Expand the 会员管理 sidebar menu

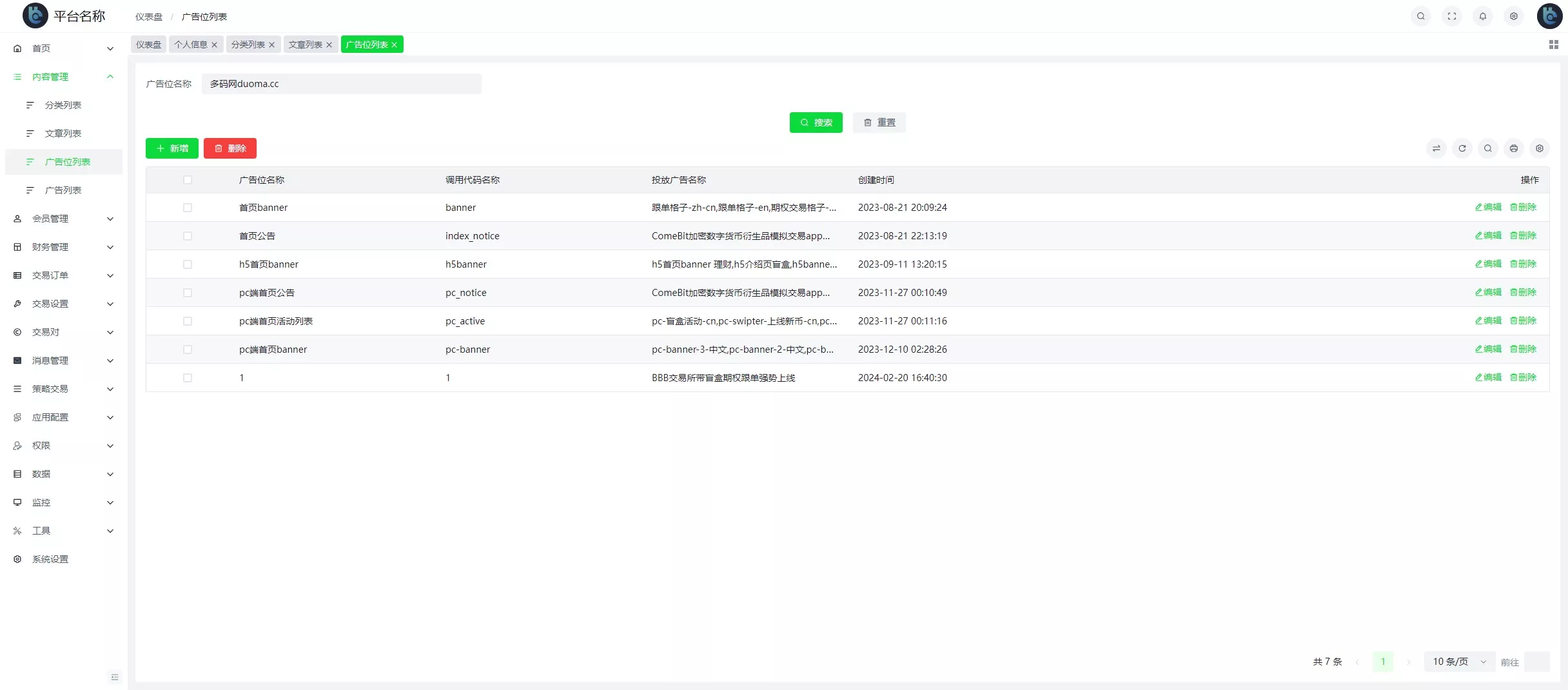pyautogui.click(x=63, y=219)
